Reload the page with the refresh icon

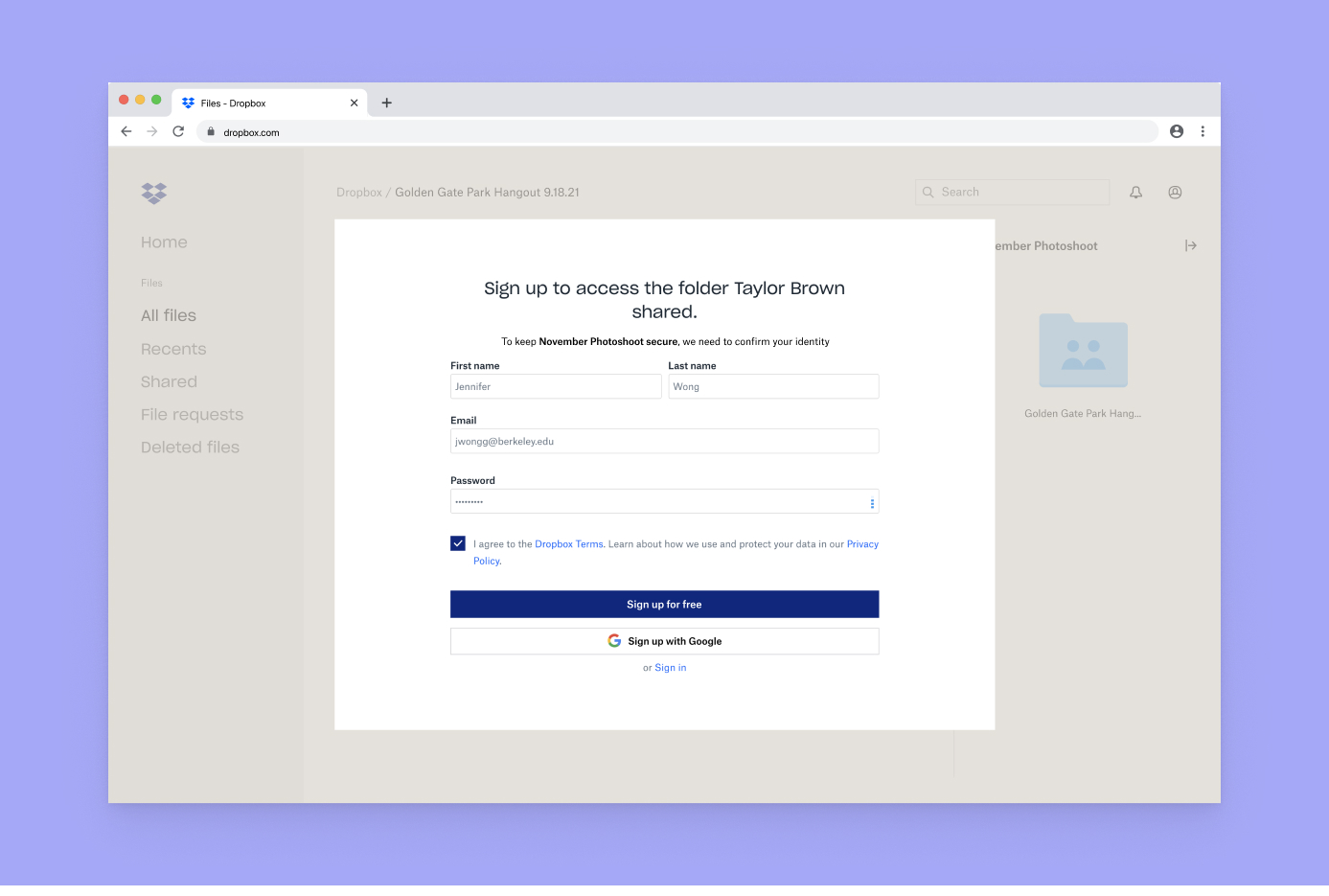178,131
